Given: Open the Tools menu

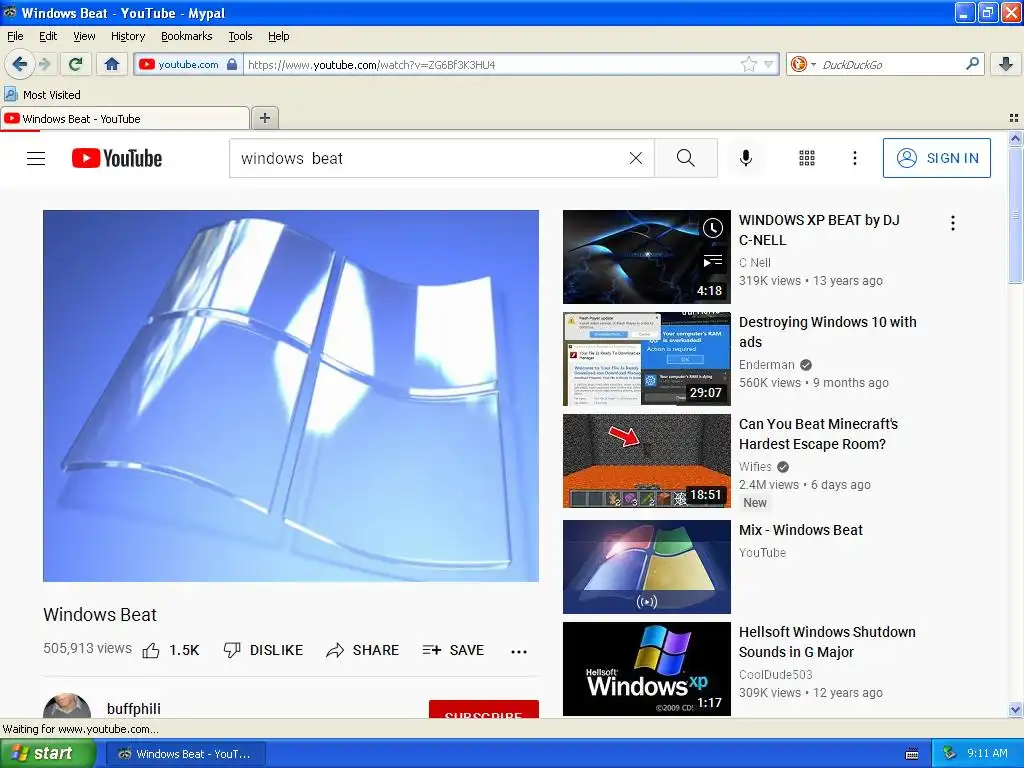Looking at the screenshot, I should coord(240,36).
